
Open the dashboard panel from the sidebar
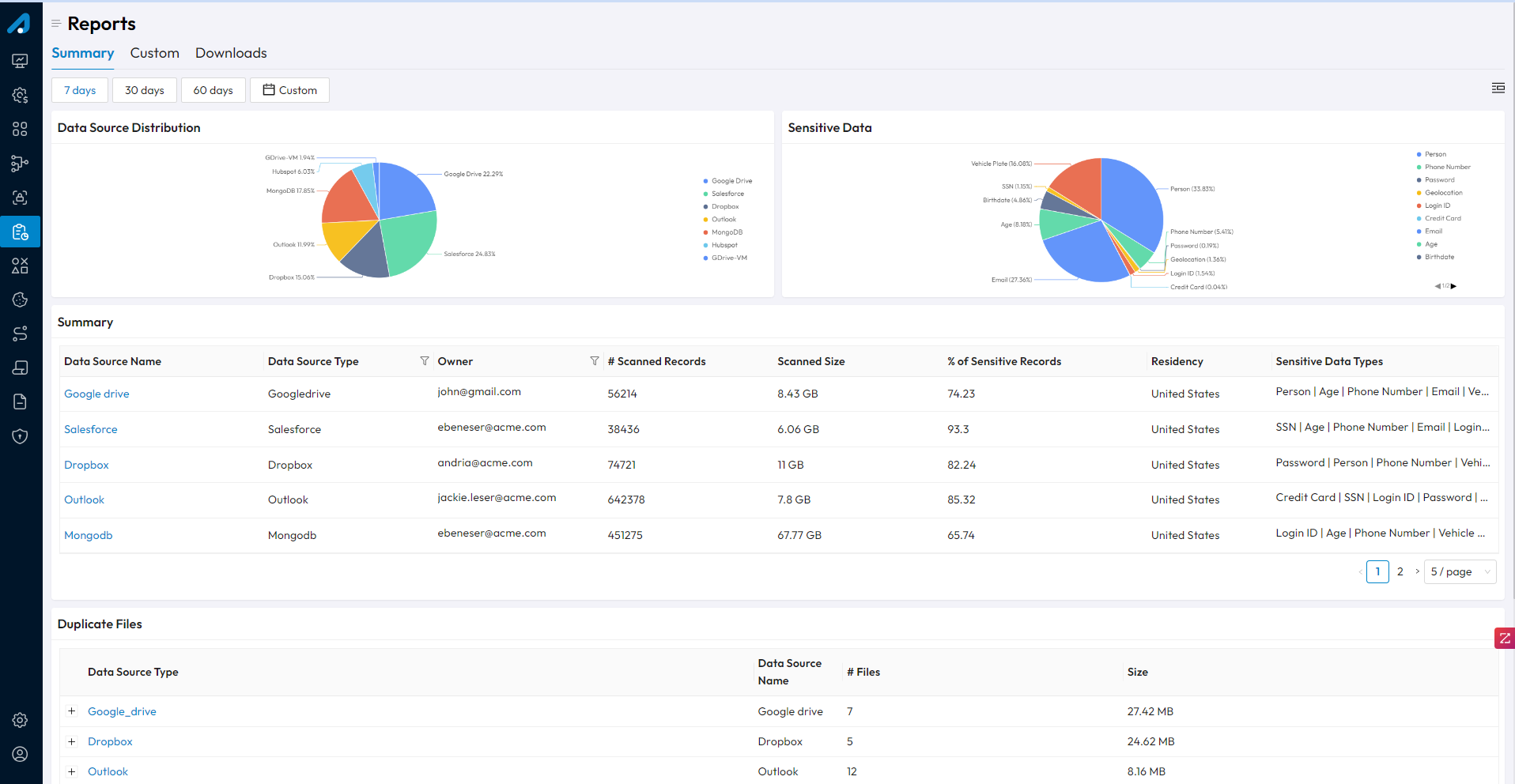pyautogui.click(x=20, y=61)
